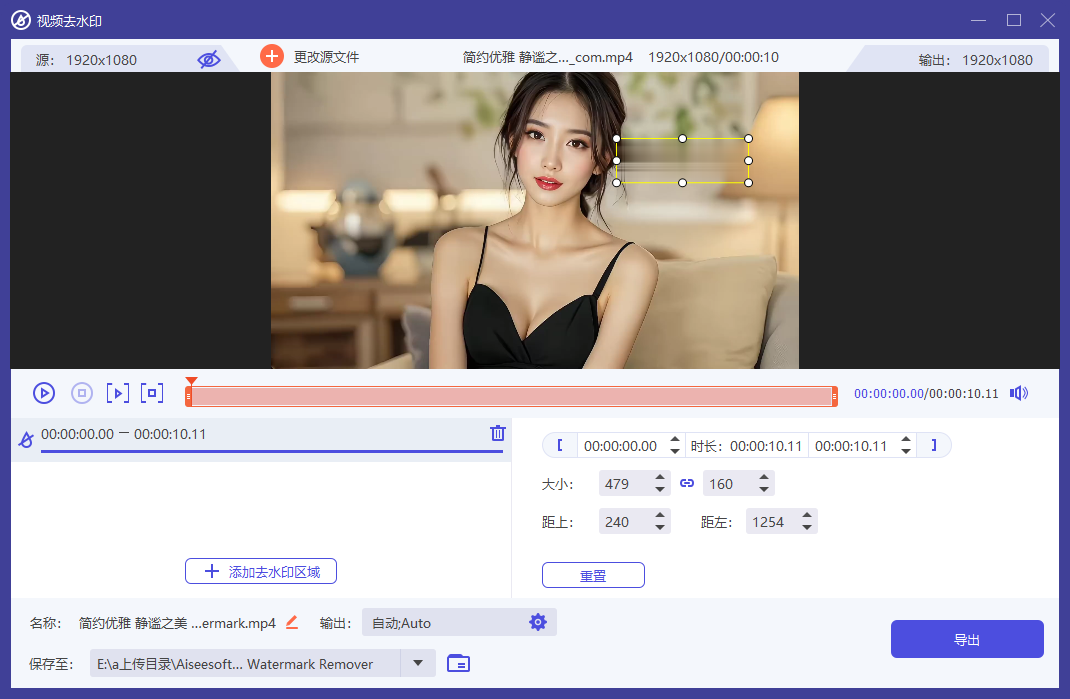Hide source preview with the eye toggle

click(208, 59)
